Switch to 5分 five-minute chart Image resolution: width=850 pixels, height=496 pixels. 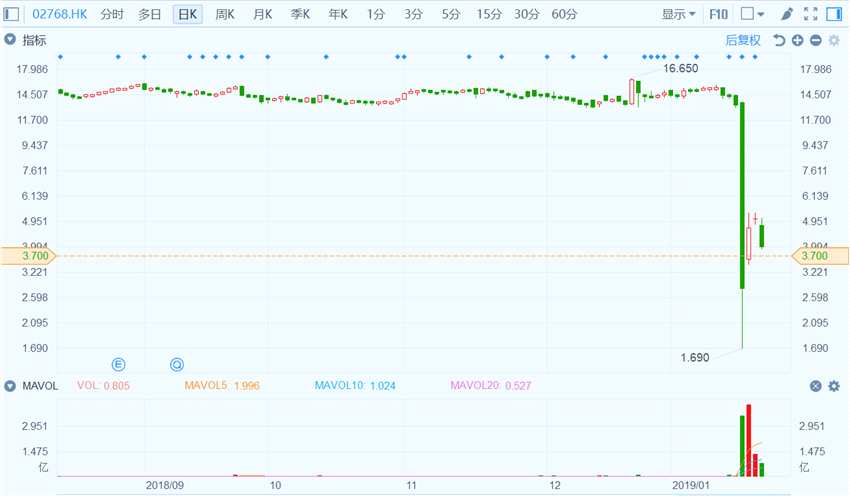[x=450, y=14]
